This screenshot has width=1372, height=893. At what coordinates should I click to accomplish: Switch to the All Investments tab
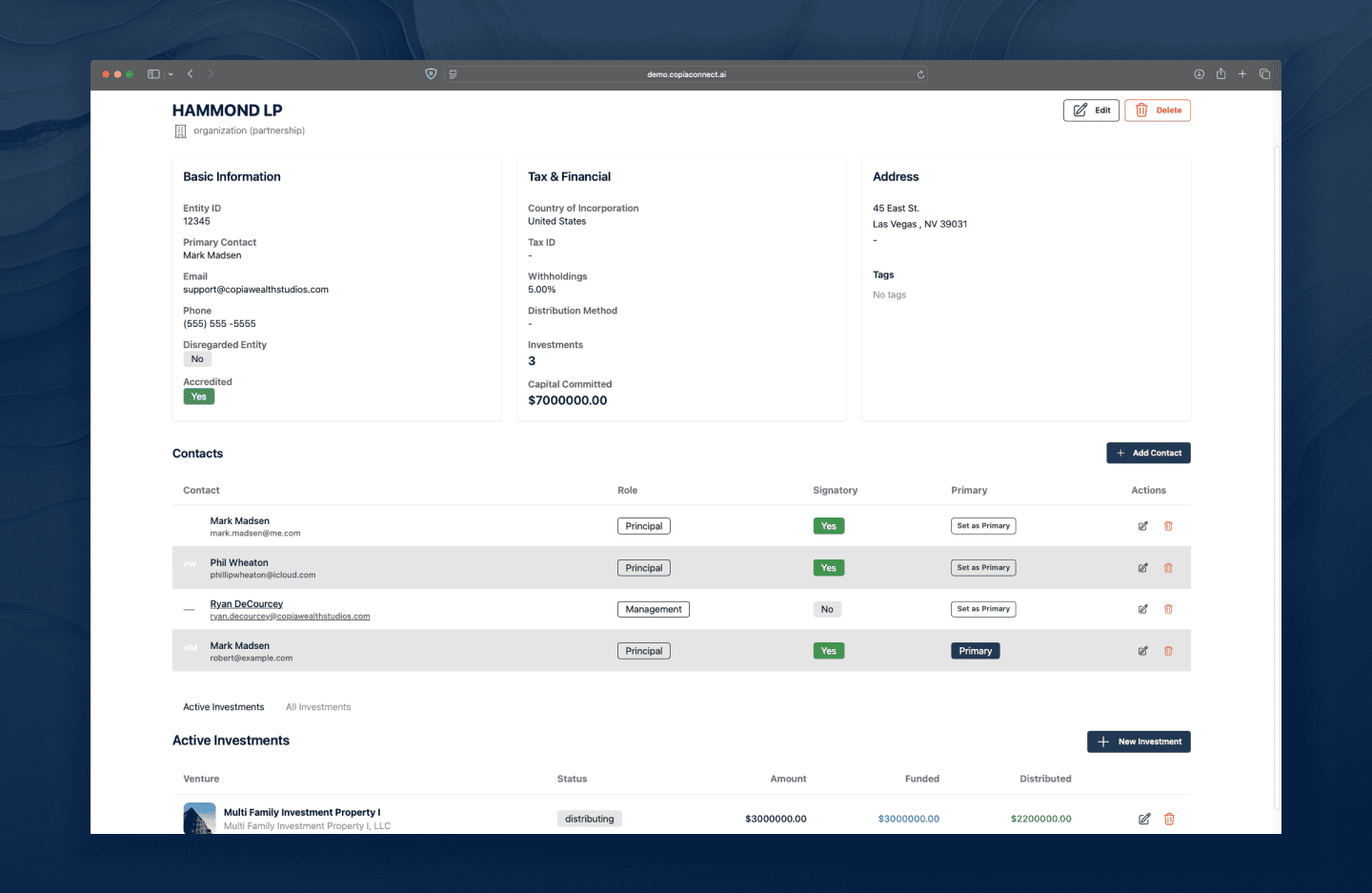[x=318, y=706]
